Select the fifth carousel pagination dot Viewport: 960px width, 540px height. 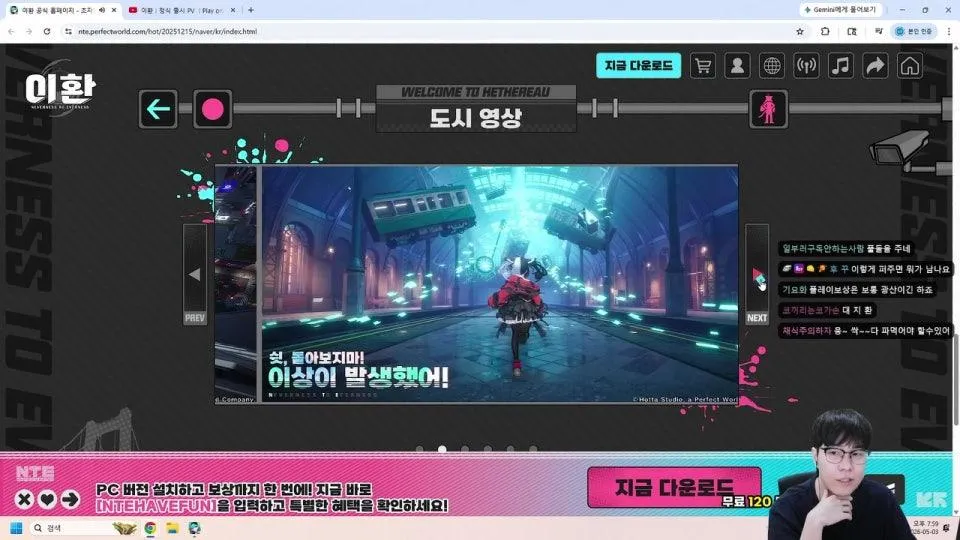coord(510,449)
